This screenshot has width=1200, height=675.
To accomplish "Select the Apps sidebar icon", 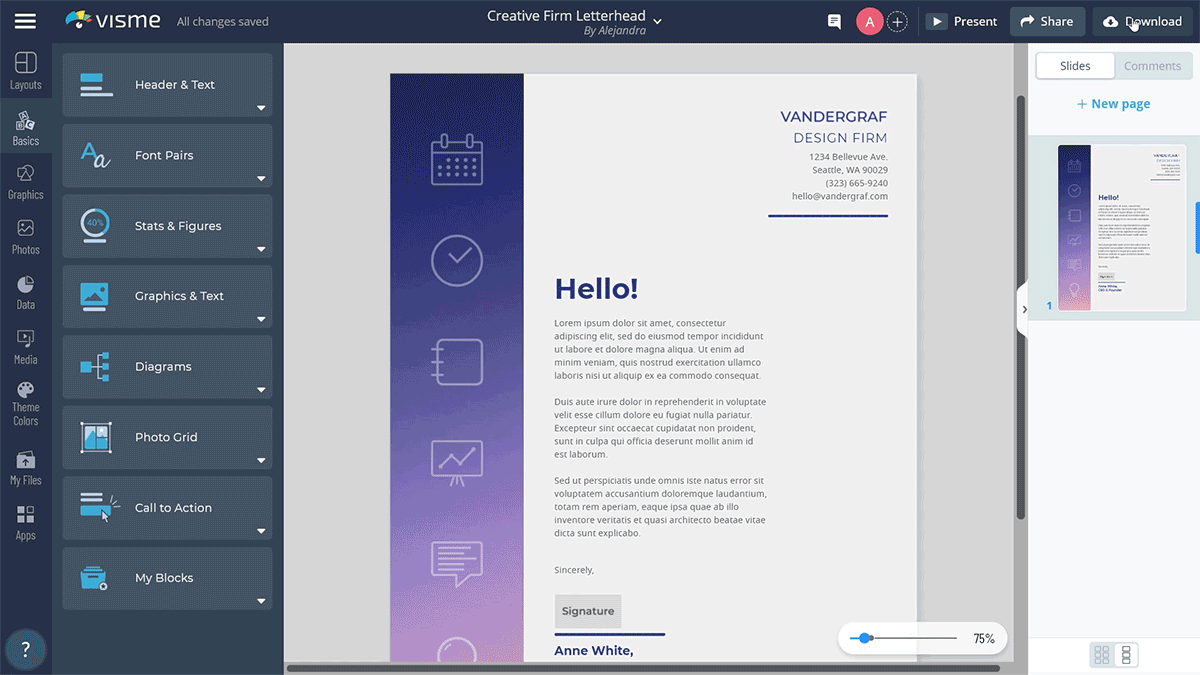I will click(x=25, y=520).
